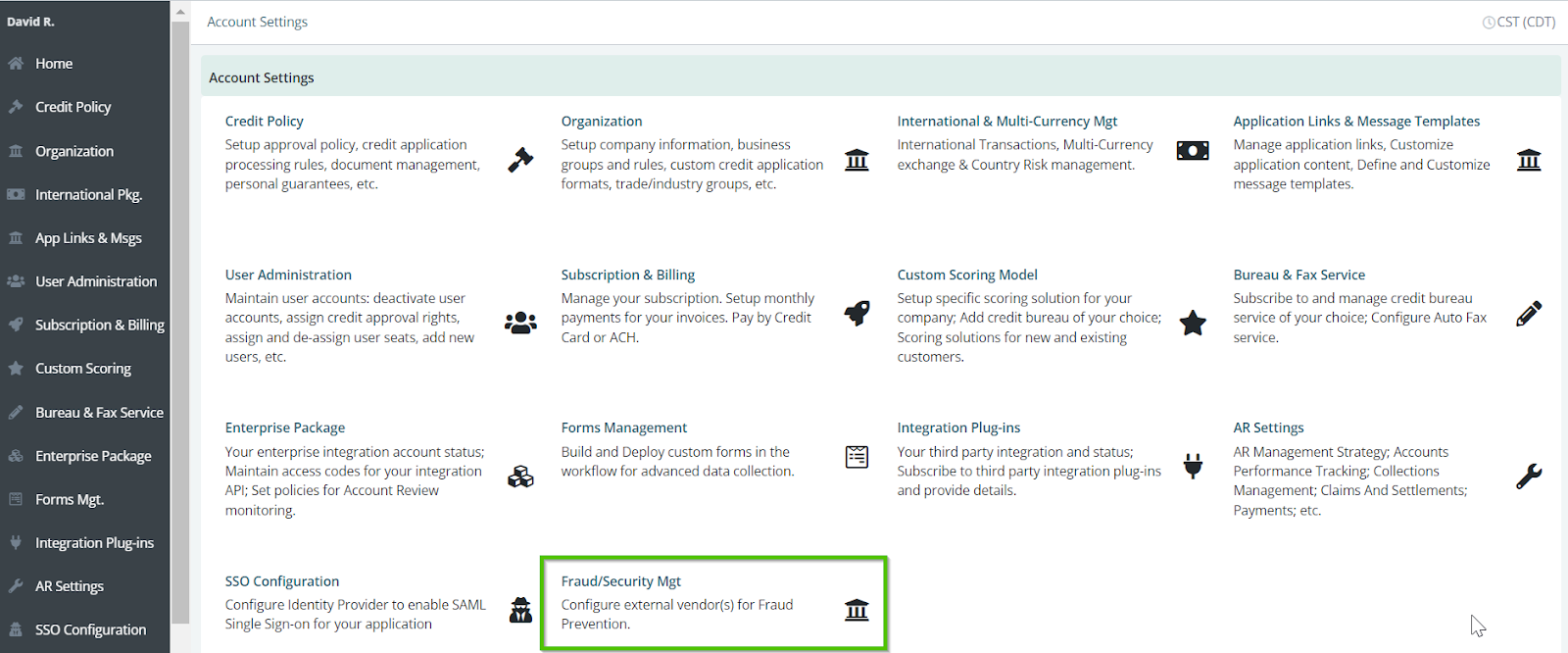Image resolution: width=1568 pixels, height=653 pixels.
Task: Open International & Multi-Currency Mgt link
Action: point(1007,122)
